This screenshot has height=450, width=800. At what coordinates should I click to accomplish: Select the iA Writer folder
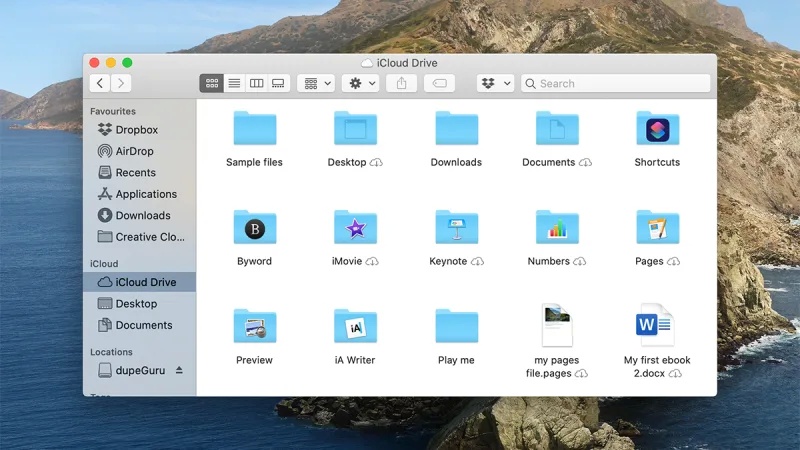[x=356, y=326]
